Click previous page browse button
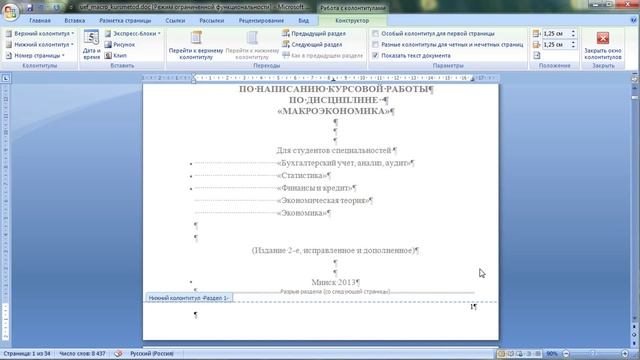The image size is (640, 360). [635, 327]
